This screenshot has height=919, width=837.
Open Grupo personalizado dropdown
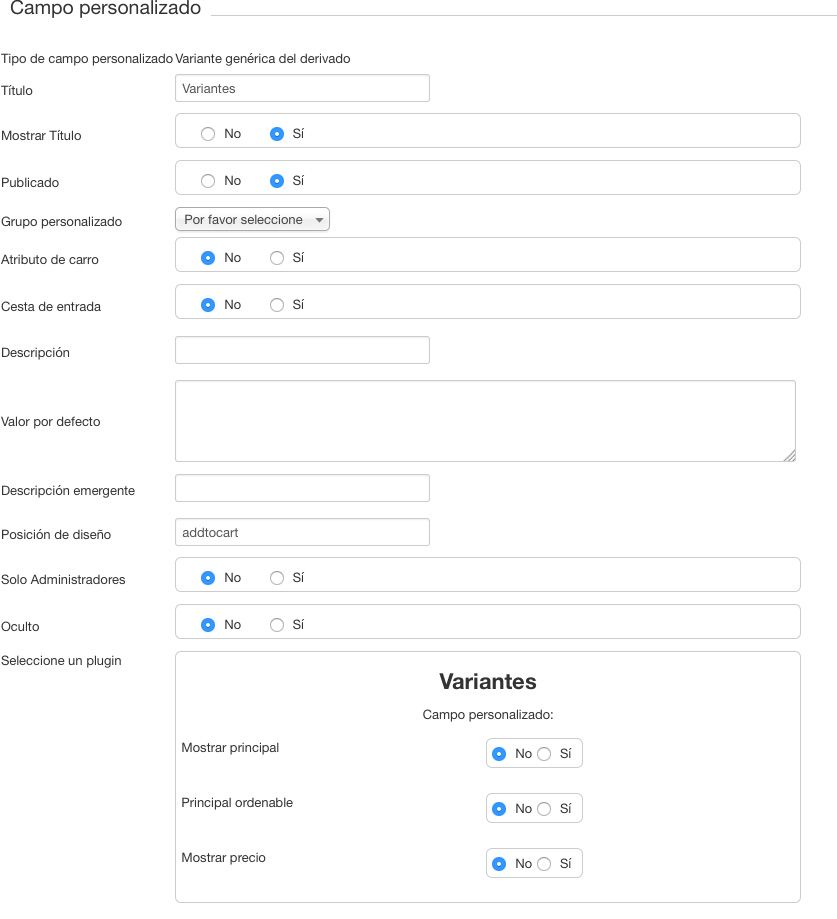[252, 220]
